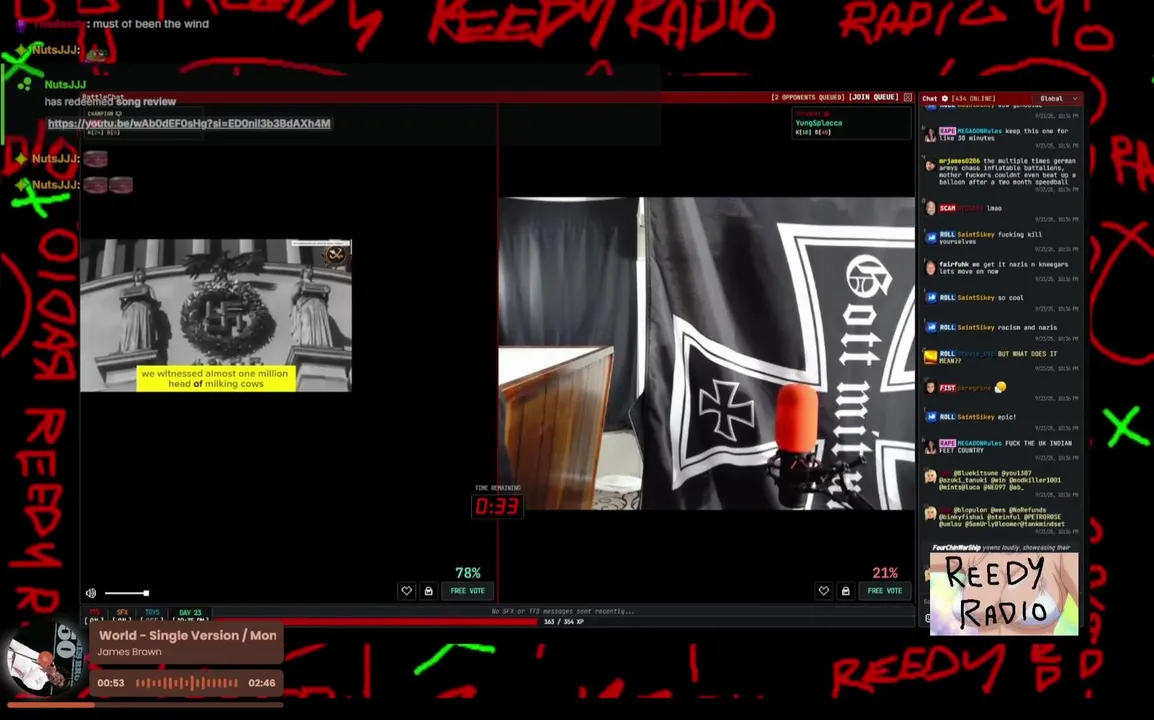Toggle the TOYS setting

click(x=152, y=615)
